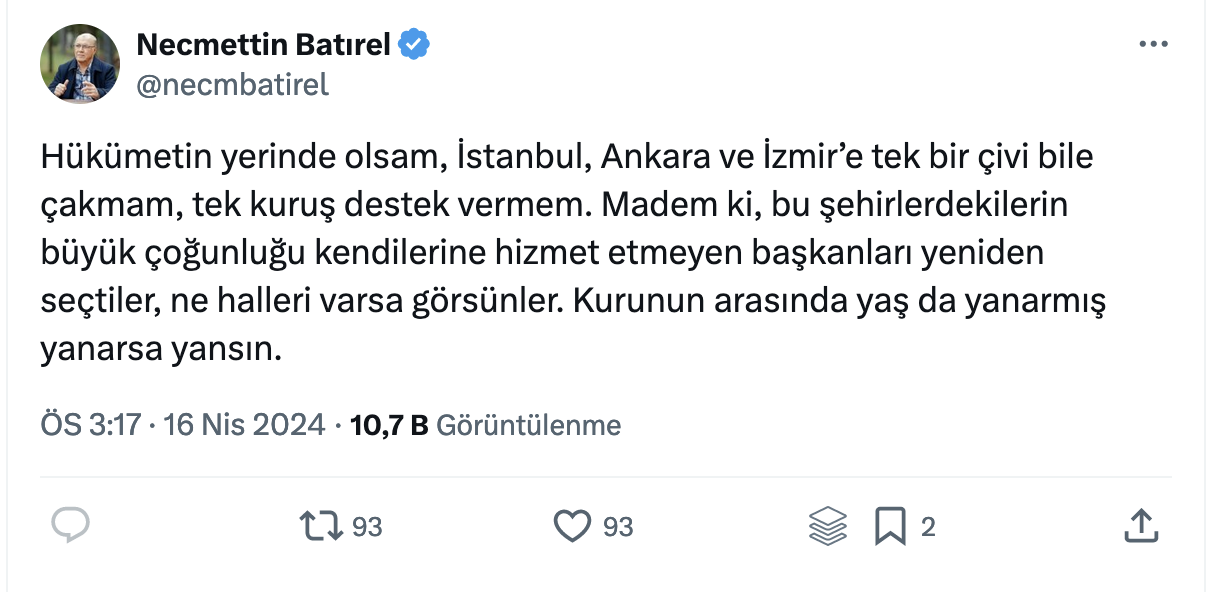Open the @necmbatirel handle link
Image resolution: width=1212 pixels, height=592 pixels.
coord(231,85)
